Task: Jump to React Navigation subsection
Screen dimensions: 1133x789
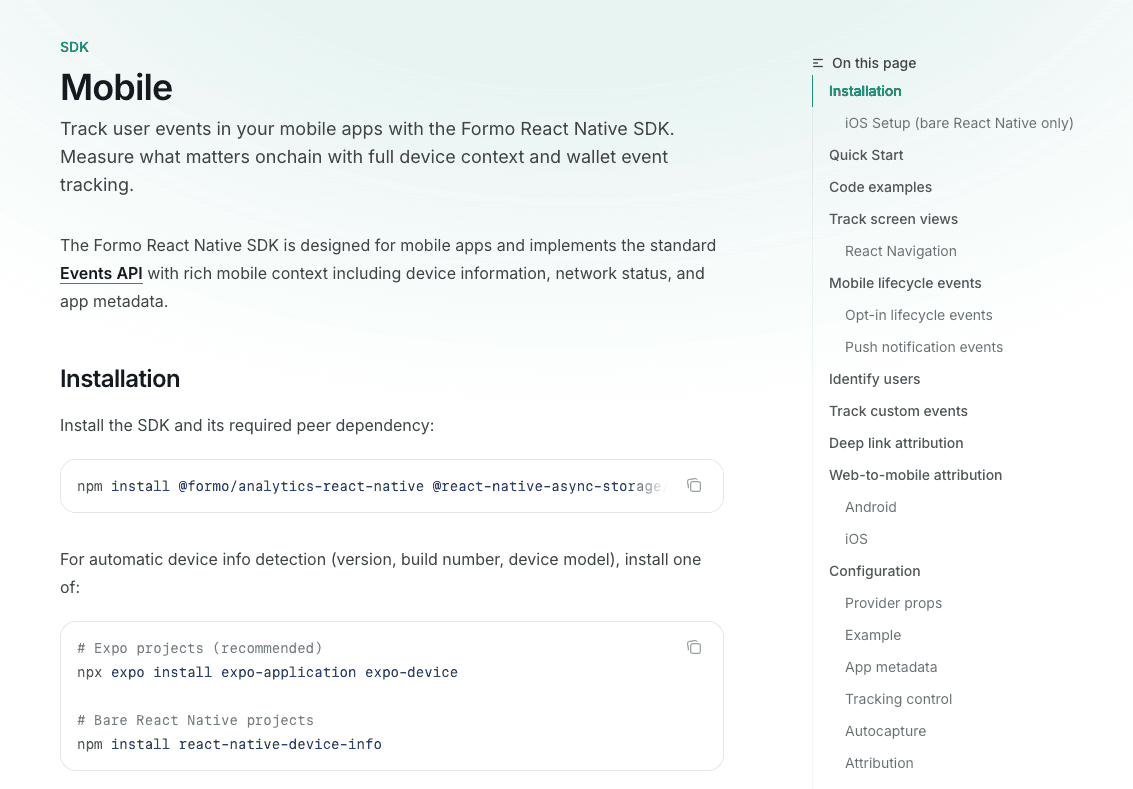Action: (900, 251)
